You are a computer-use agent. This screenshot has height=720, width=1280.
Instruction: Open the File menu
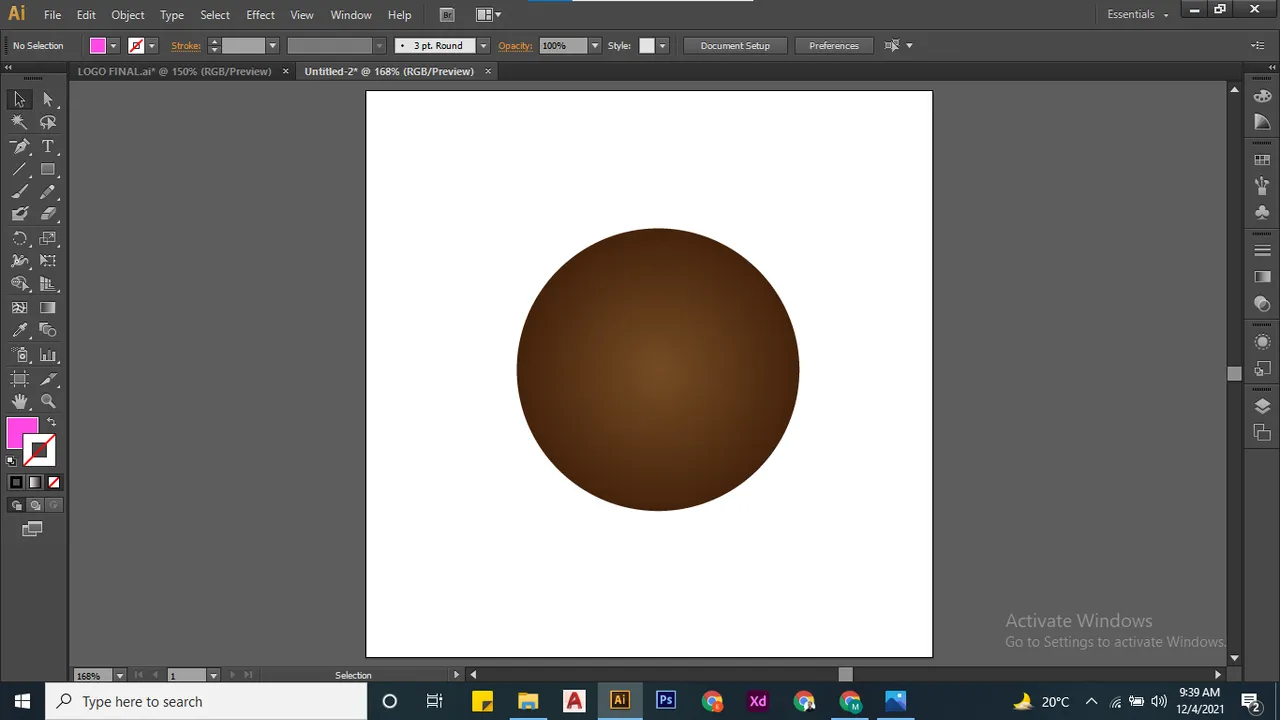click(52, 15)
